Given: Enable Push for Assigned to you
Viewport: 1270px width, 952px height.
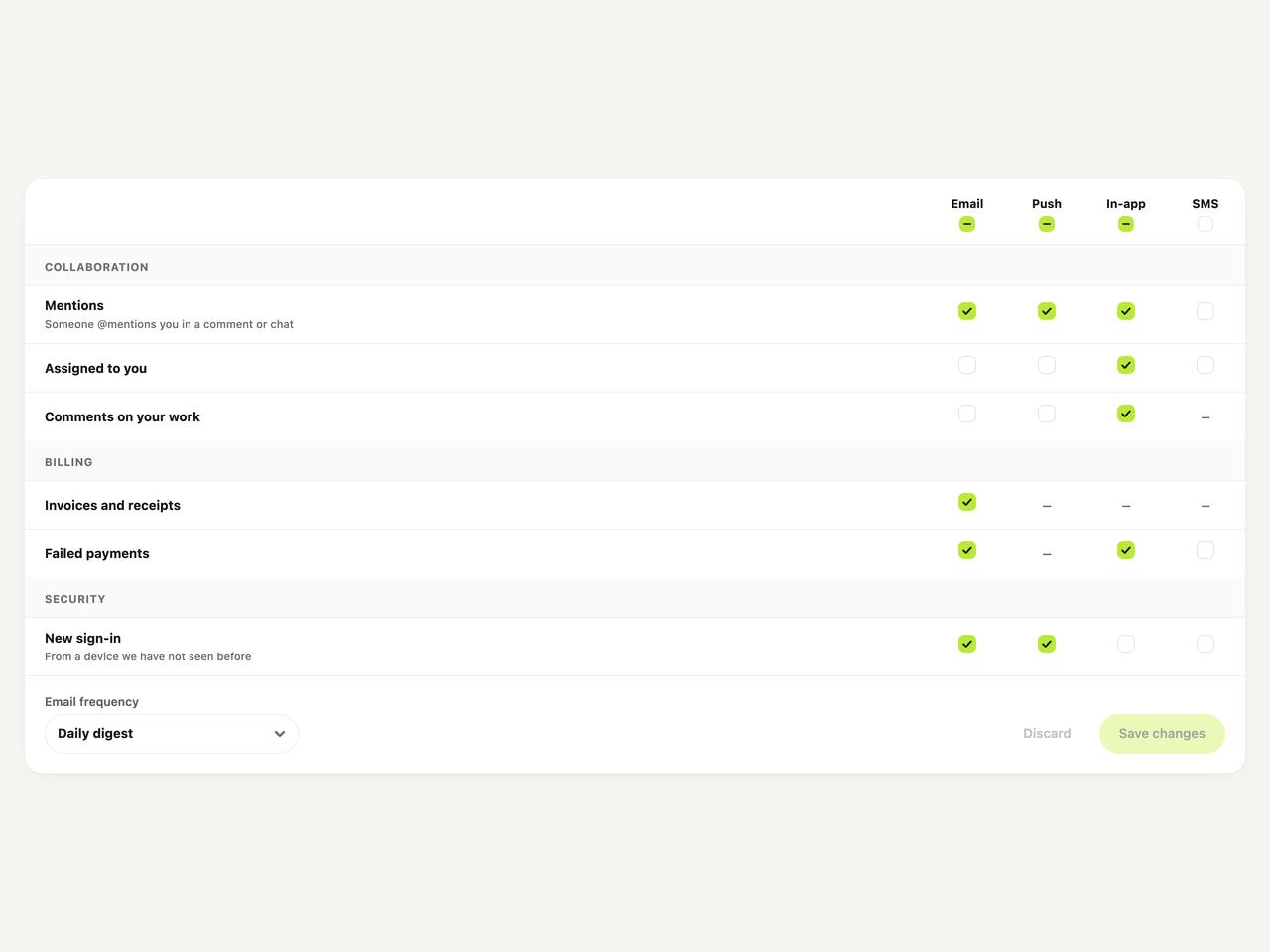Looking at the screenshot, I should (x=1047, y=365).
